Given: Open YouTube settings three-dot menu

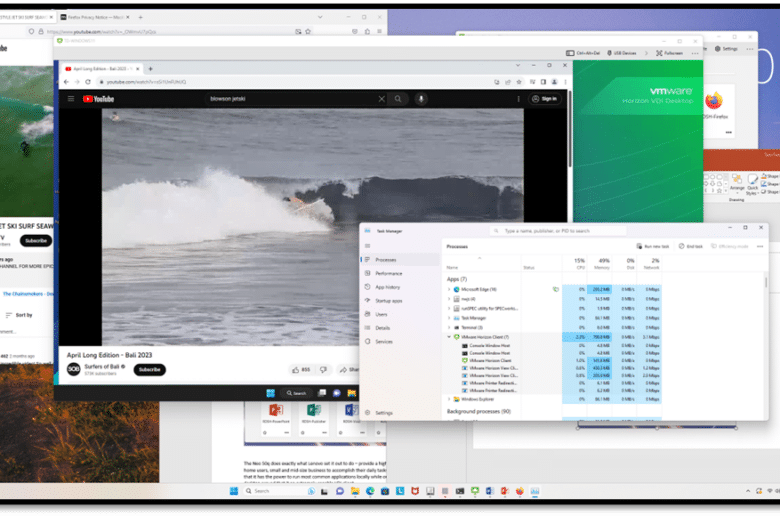Looking at the screenshot, I should coord(518,99).
